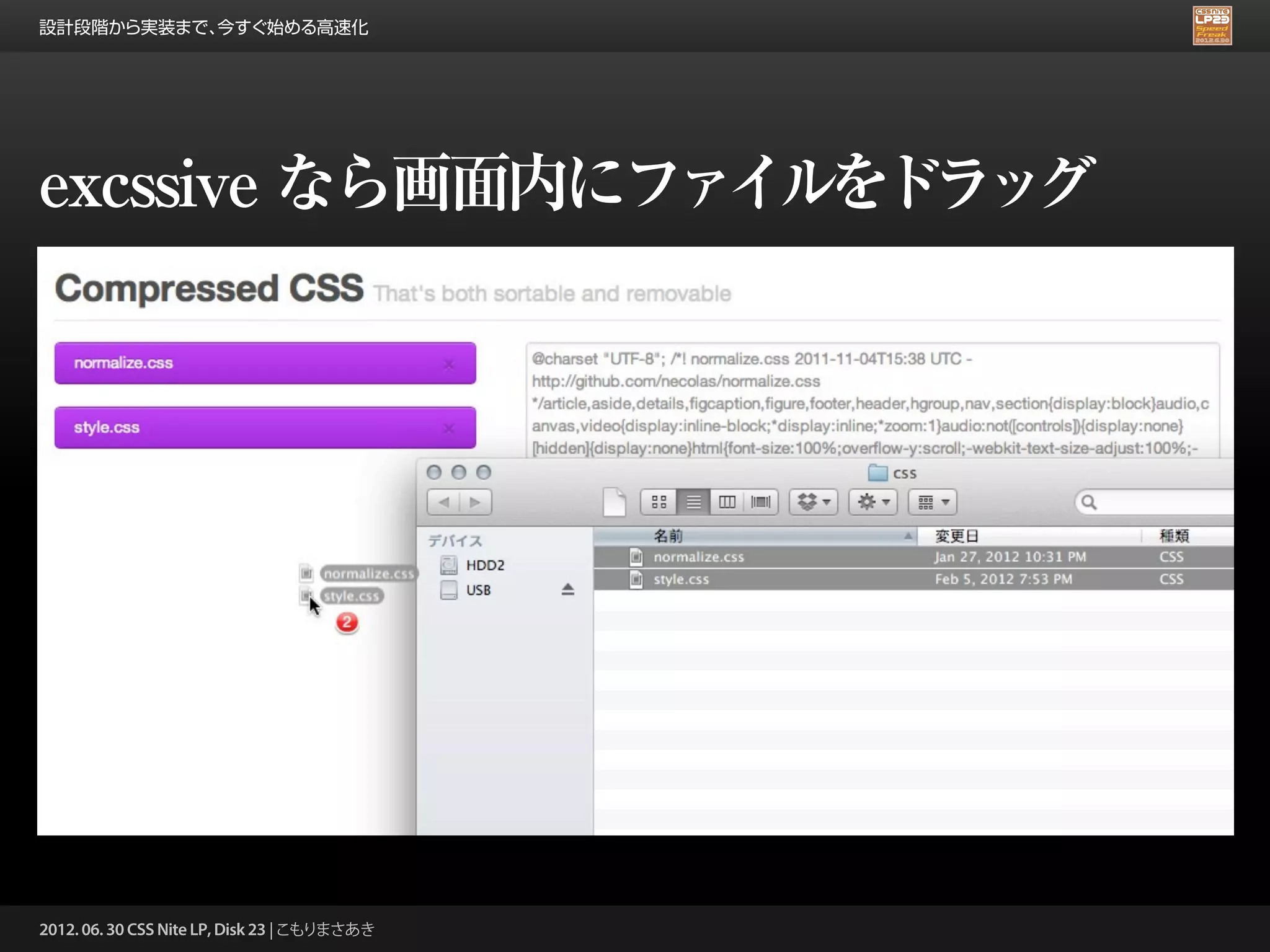Click the CSS Nite LP23 logo
The width and height of the screenshot is (1270, 952).
1212,25
